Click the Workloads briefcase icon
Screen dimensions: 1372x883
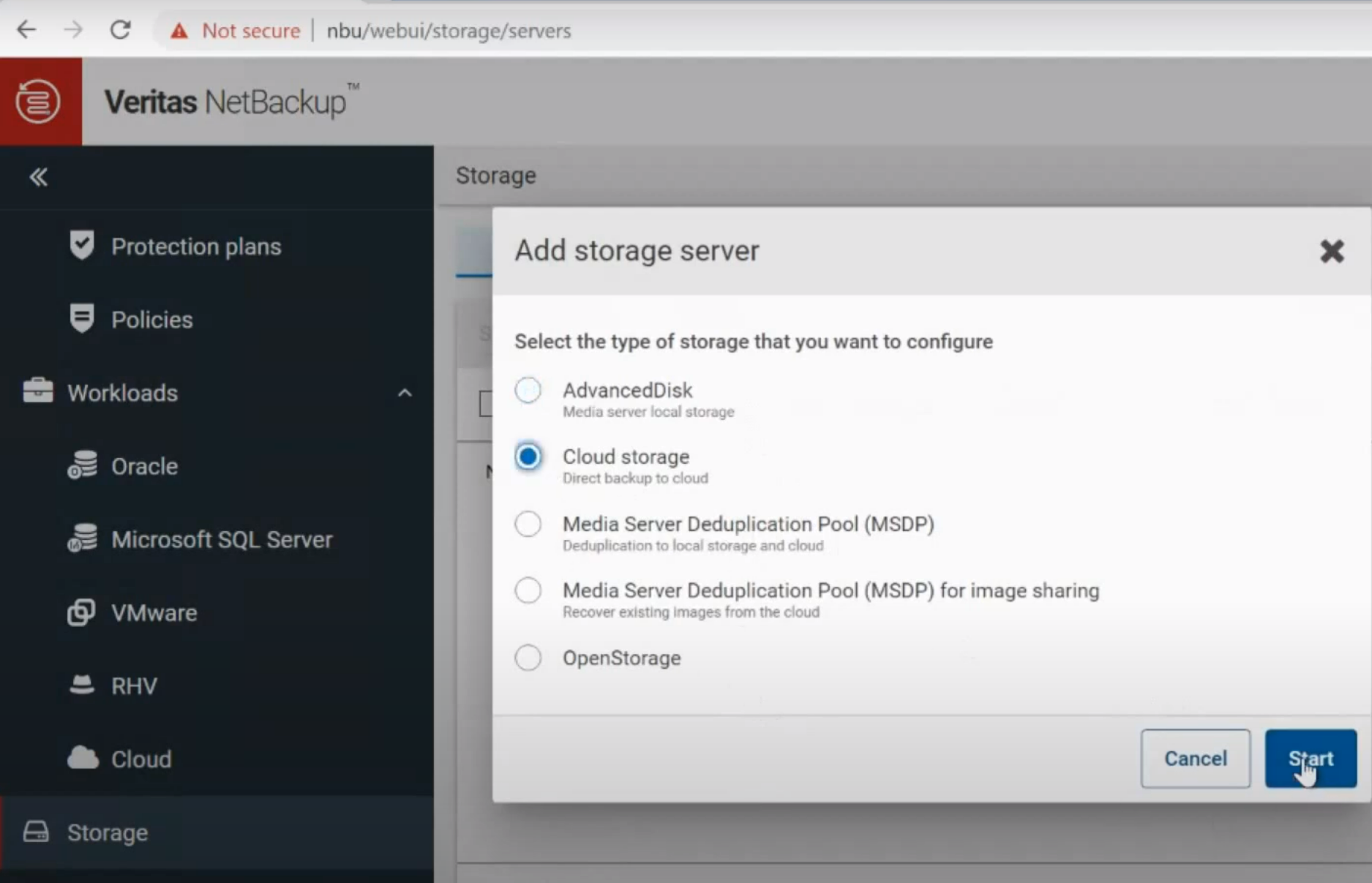tap(37, 391)
